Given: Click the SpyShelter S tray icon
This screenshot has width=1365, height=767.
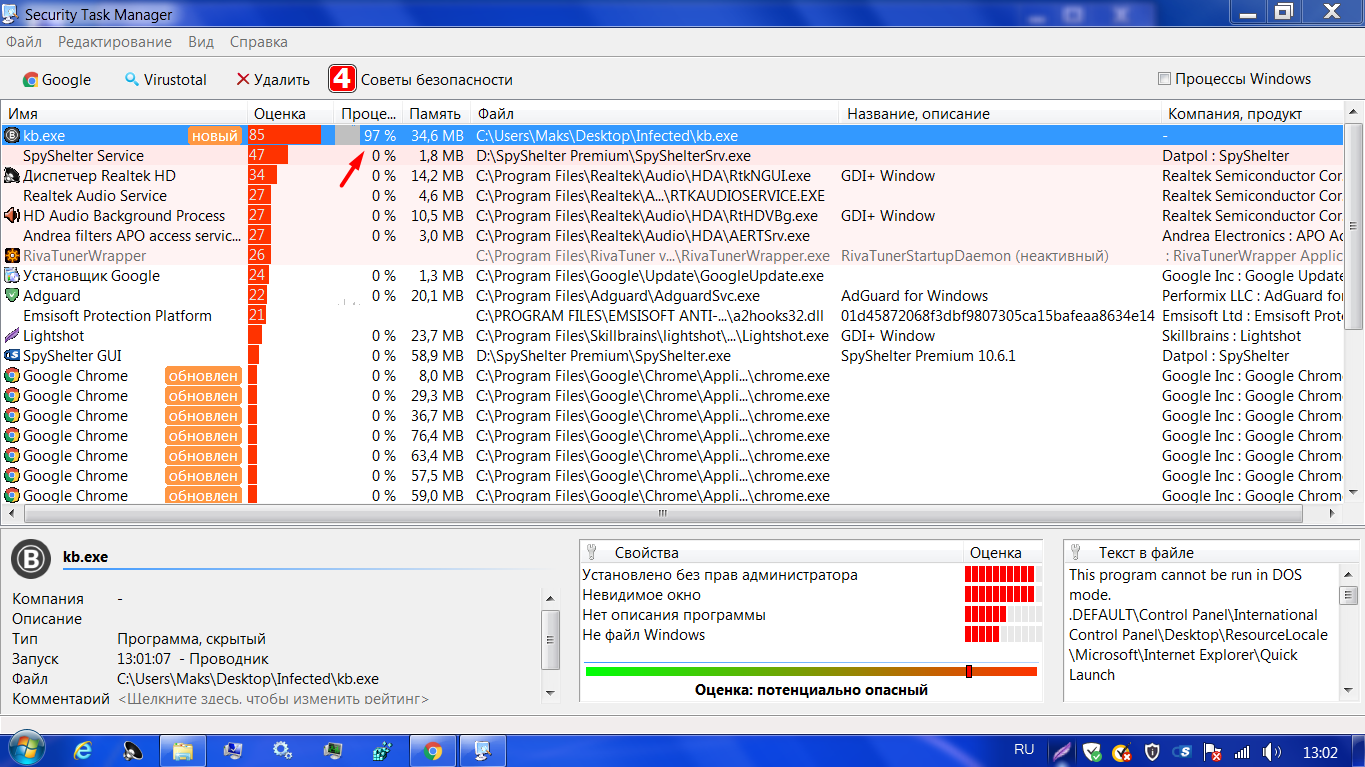Looking at the screenshot, I should (x=1182, y=751).
